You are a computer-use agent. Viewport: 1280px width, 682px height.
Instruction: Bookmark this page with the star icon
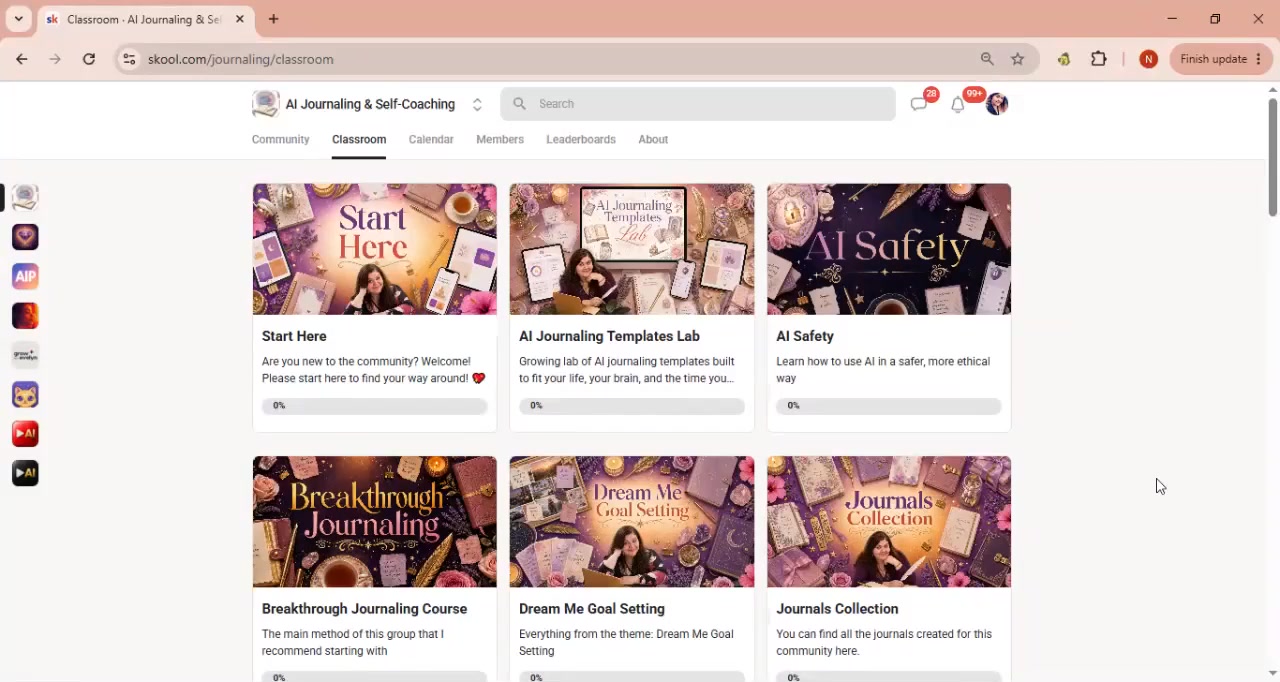[1018, 59]
